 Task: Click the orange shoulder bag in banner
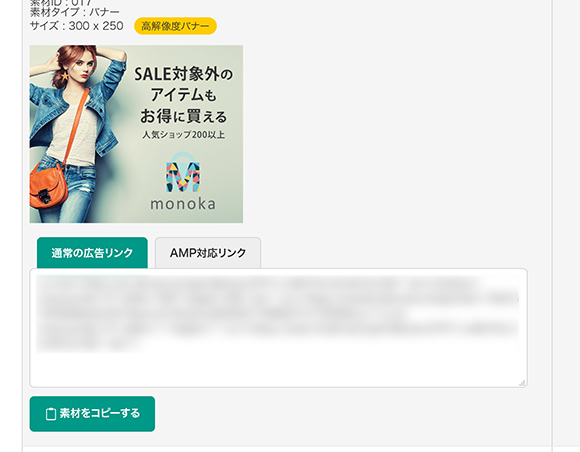point(48,186)
